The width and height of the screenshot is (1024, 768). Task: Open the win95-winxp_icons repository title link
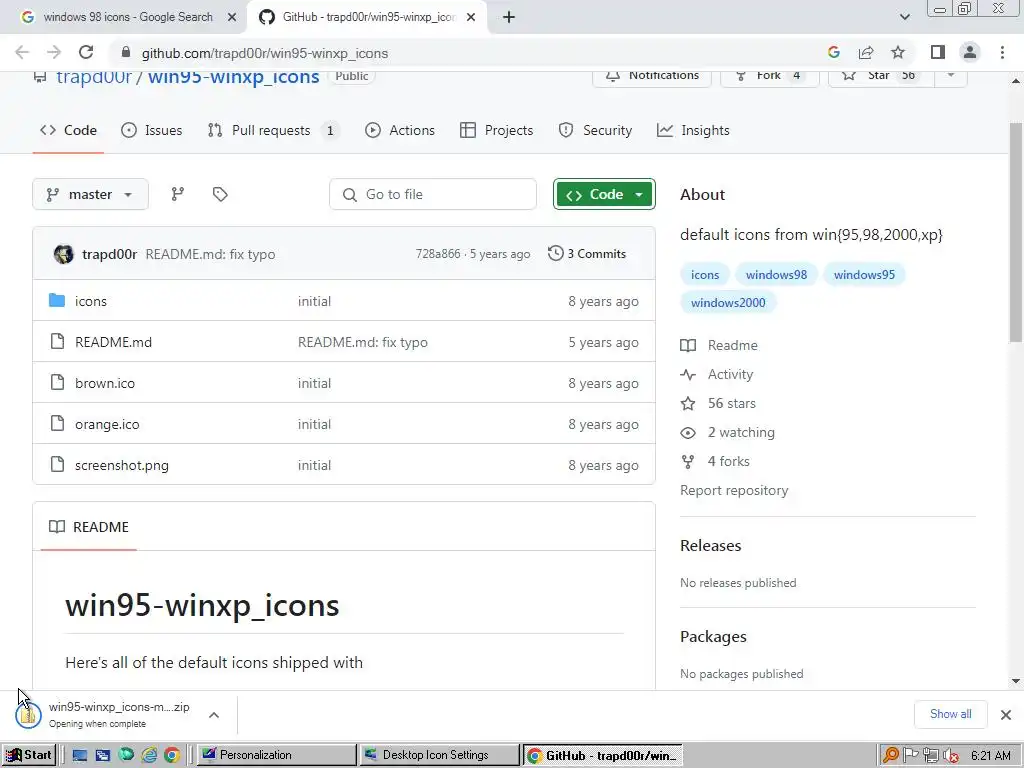233,76
